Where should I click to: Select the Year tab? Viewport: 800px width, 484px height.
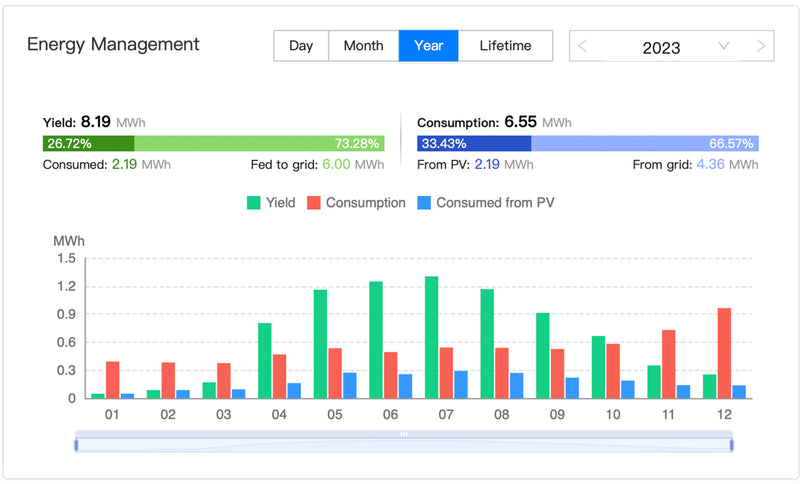[x=428, y=46]
